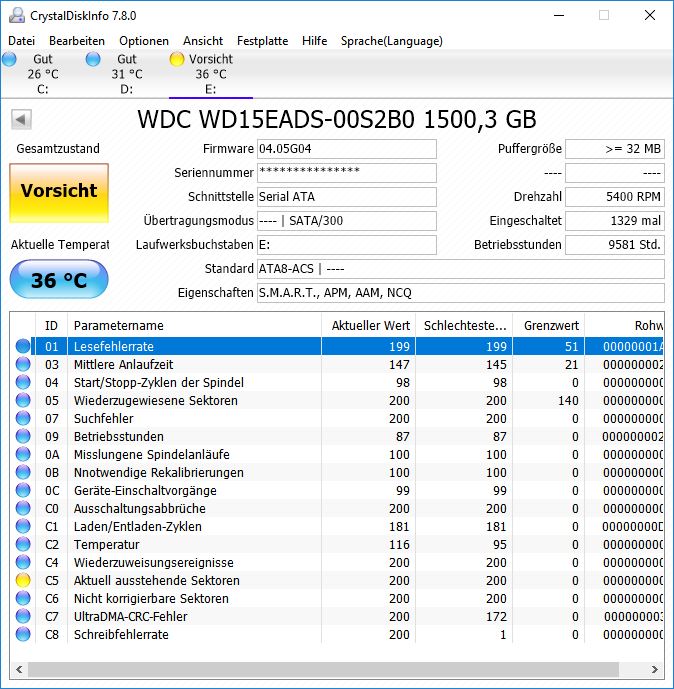Click the Standard field ATA8-ACS
Screen dimensions: 674x689
point(460,268)
